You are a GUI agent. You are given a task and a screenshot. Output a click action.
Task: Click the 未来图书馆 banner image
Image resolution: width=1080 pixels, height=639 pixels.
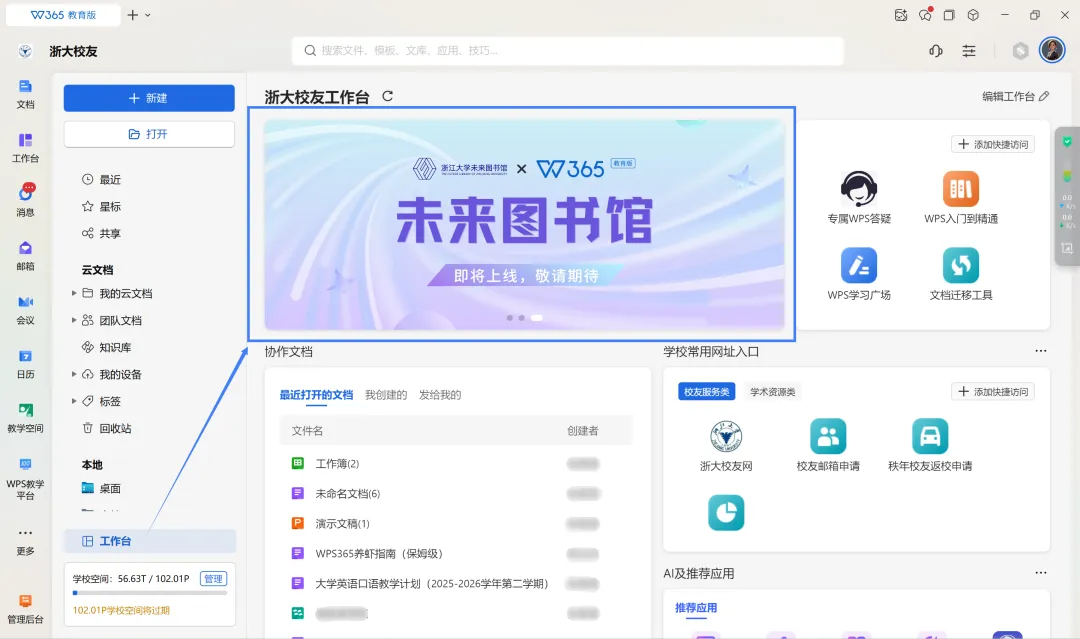pyautogui.click(x=524, y=224)
